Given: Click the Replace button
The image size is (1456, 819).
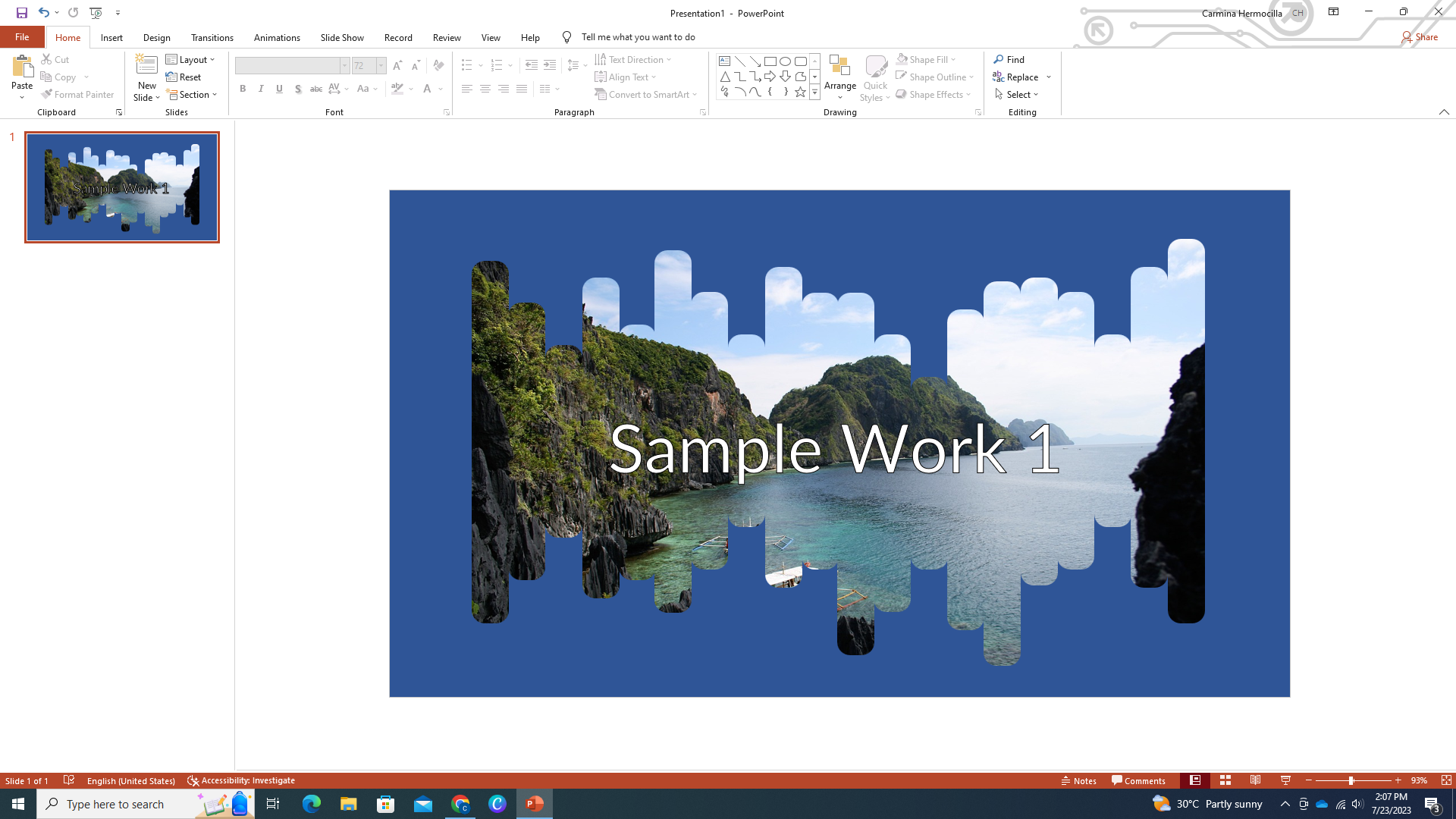Looking at the screenshot, I should [x=1016, y=77].
